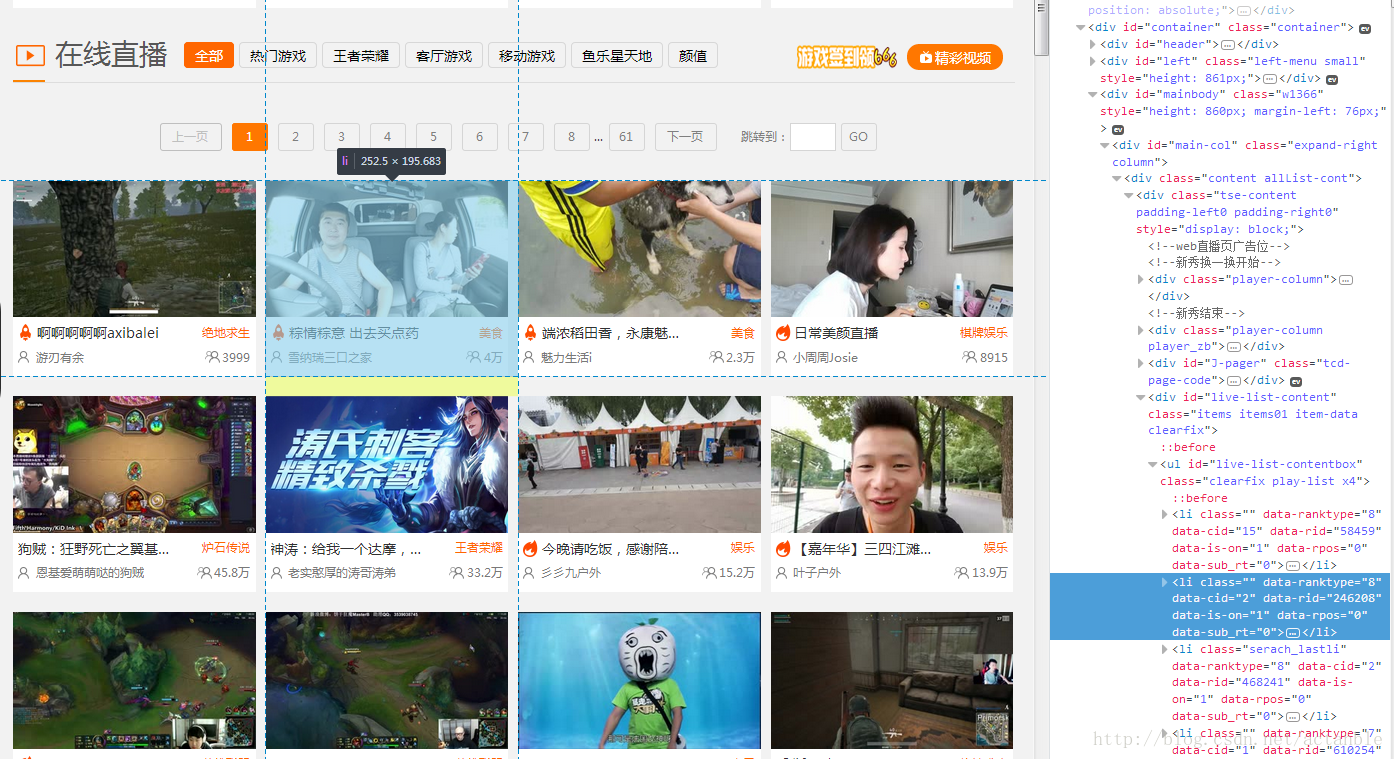This screenshot has width=1394, height=759.
Task: Expand the highlighted li with data-rid 246208
Action: click(1165, 582)
